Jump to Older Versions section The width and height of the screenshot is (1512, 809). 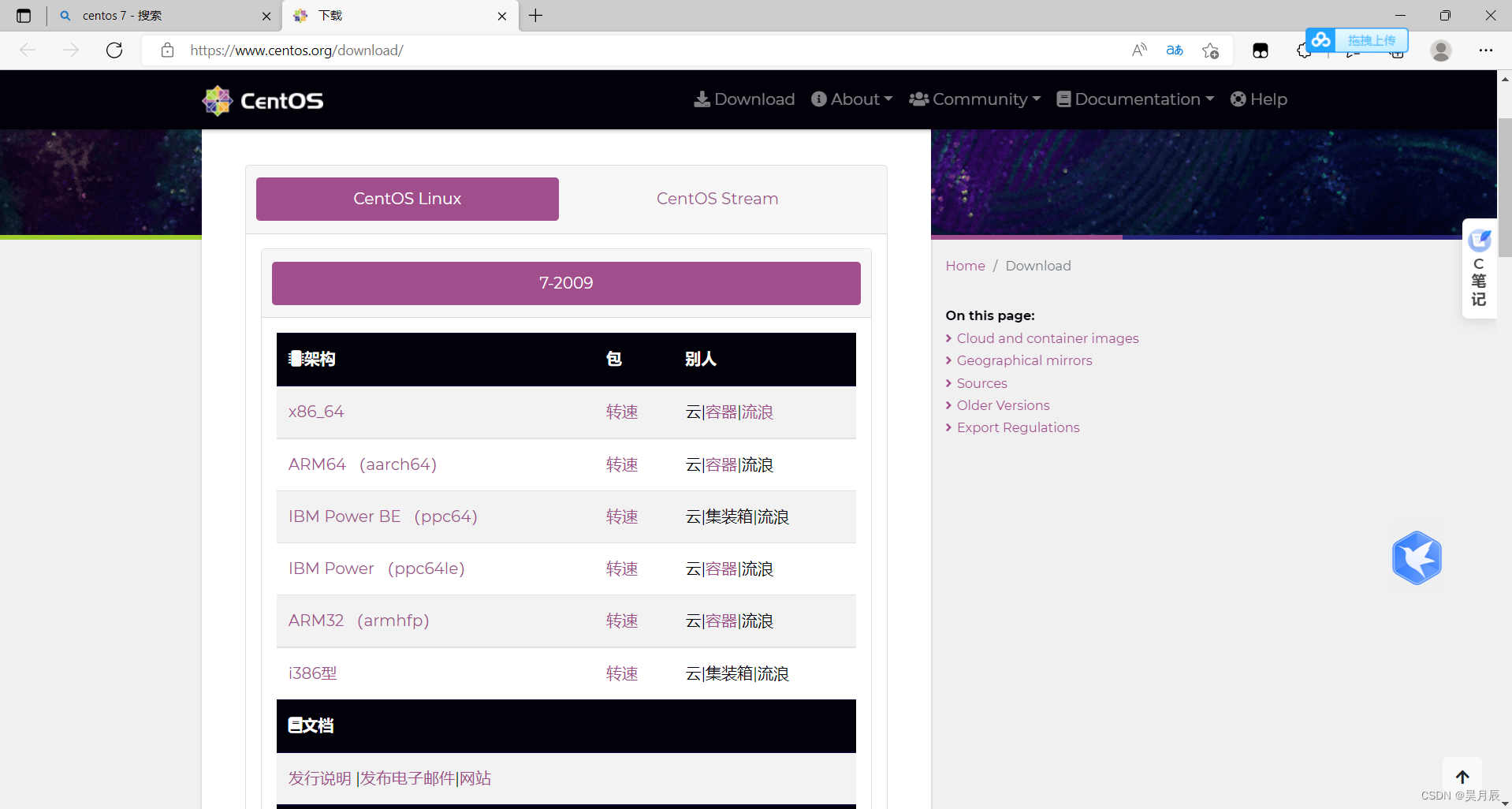[1003, 405]
